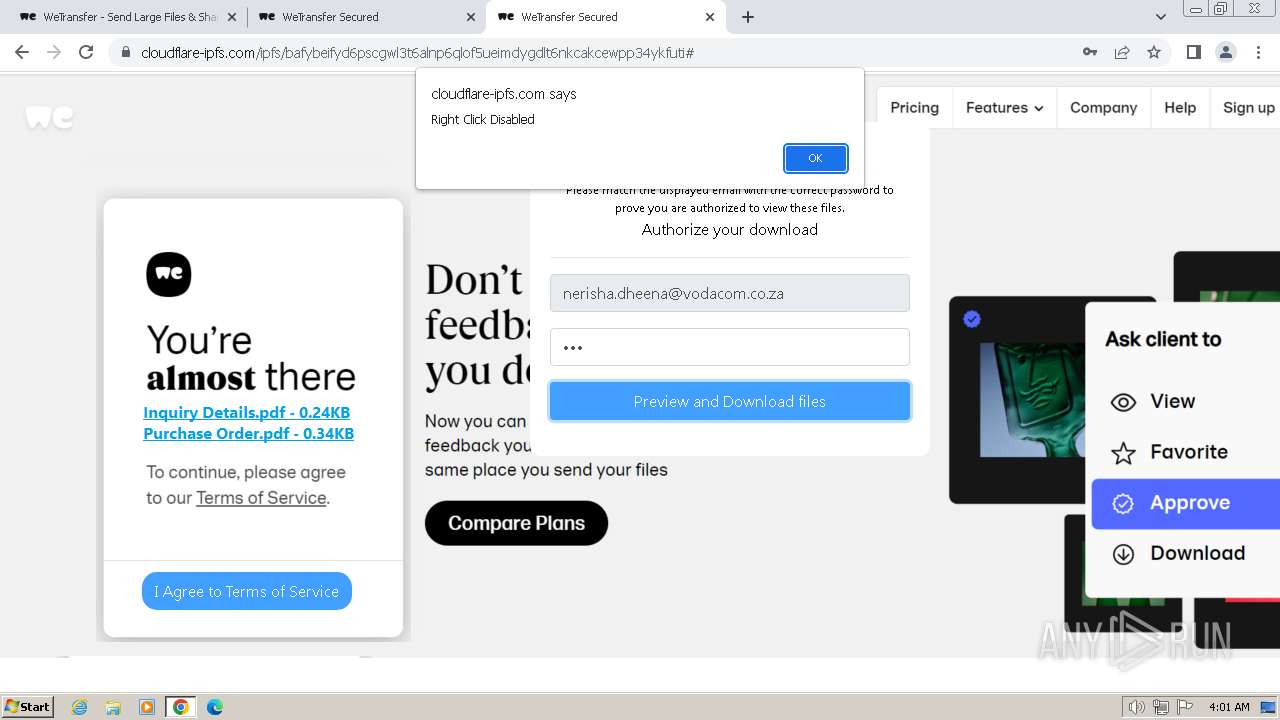Click the address bar URL
This screenshot has width=1280, height=720.
[x=417, y=52]
